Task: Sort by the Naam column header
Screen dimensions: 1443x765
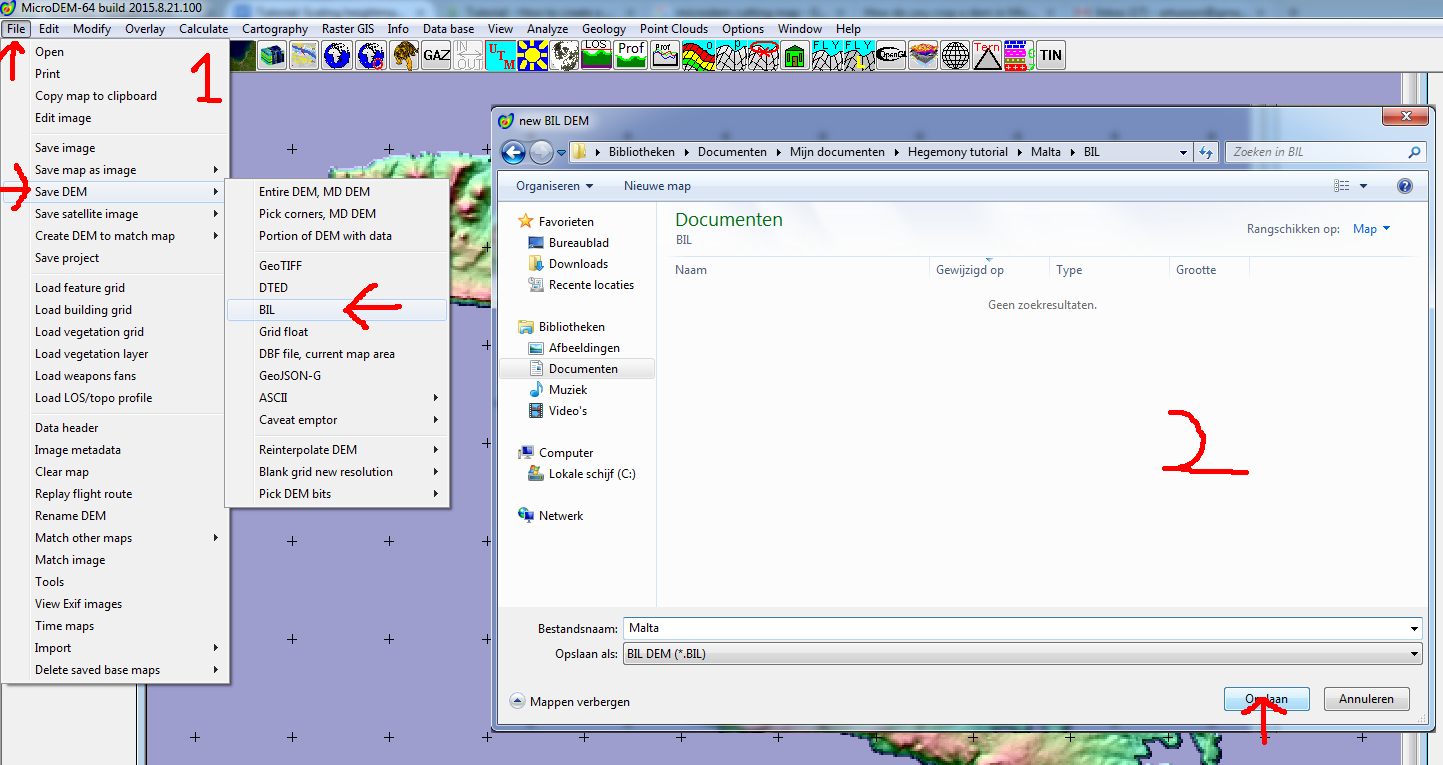Action: [x=800, y=270]
